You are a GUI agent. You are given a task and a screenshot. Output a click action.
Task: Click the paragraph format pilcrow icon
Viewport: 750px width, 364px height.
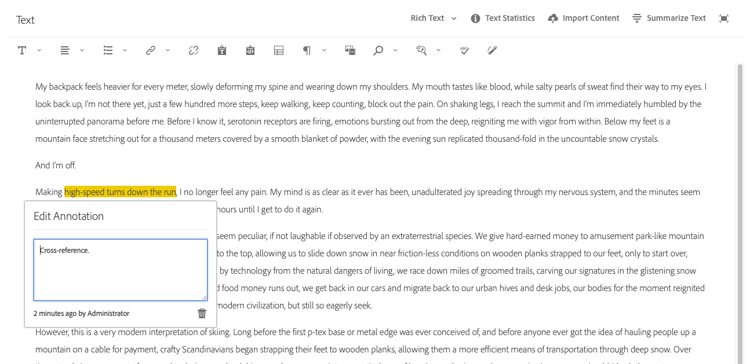point(307,50)
